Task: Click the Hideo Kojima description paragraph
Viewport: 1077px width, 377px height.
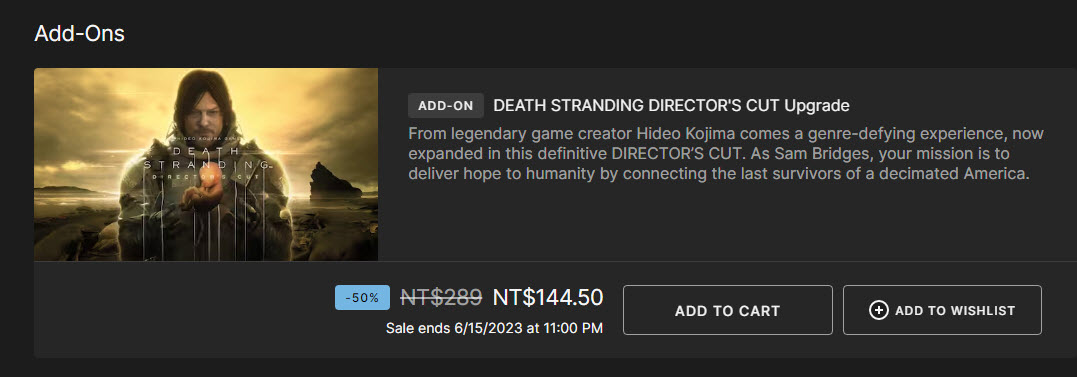Action: (726, 154)
